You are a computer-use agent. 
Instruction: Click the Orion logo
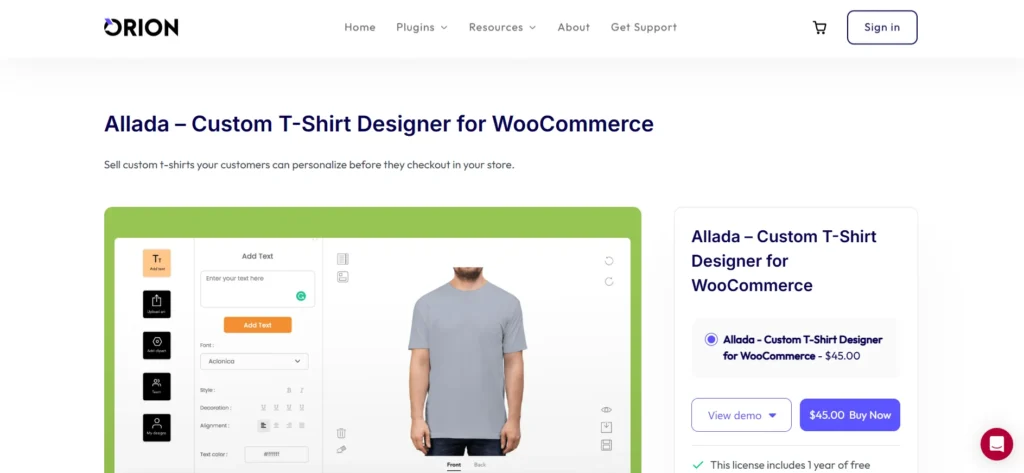point(141,27)
